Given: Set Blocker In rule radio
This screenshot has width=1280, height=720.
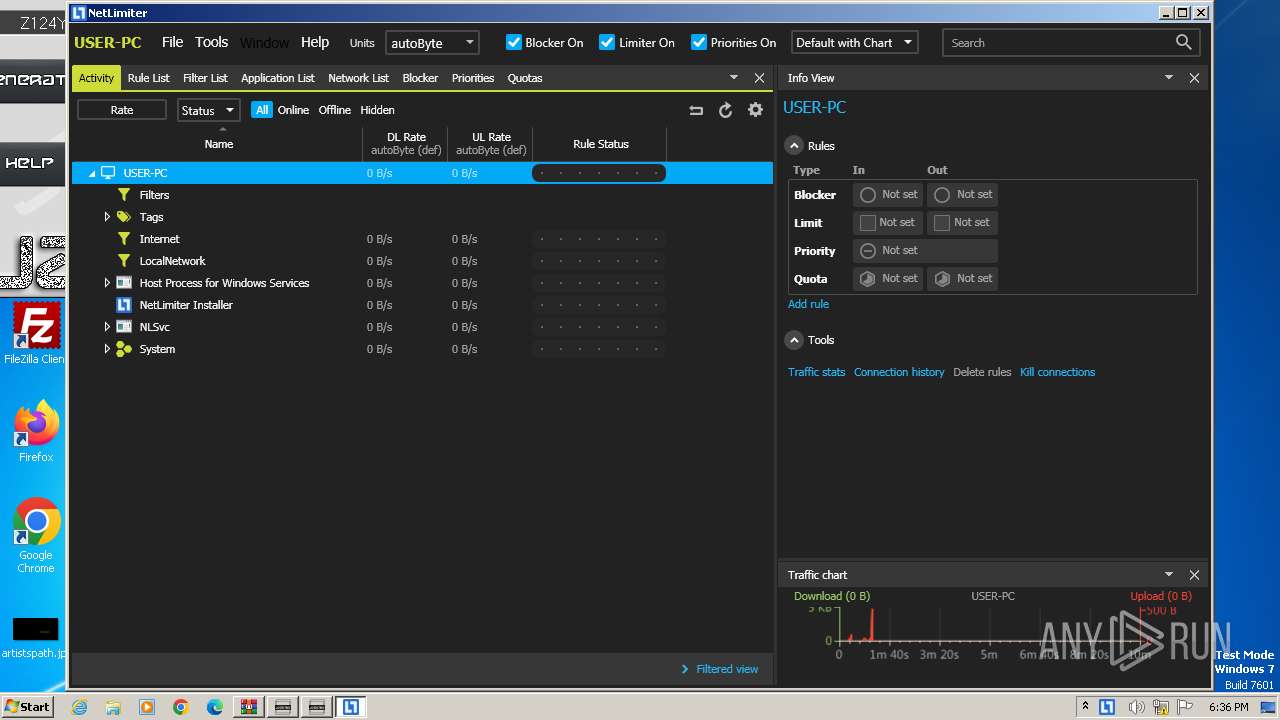Looking at the screenshot, I should coord(868,195).
